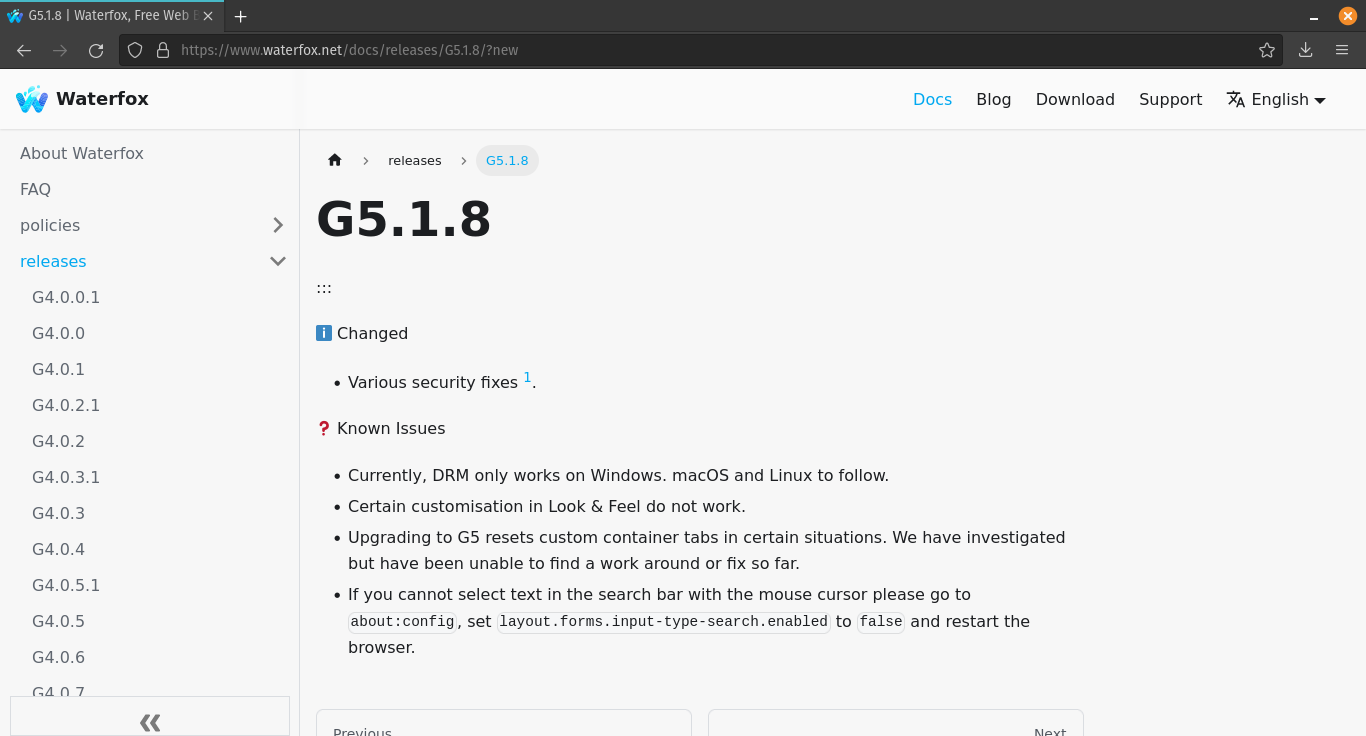Open a new tab with the plus button
1366x736 pixels.
pyautogui.click(x=240, y=16)
